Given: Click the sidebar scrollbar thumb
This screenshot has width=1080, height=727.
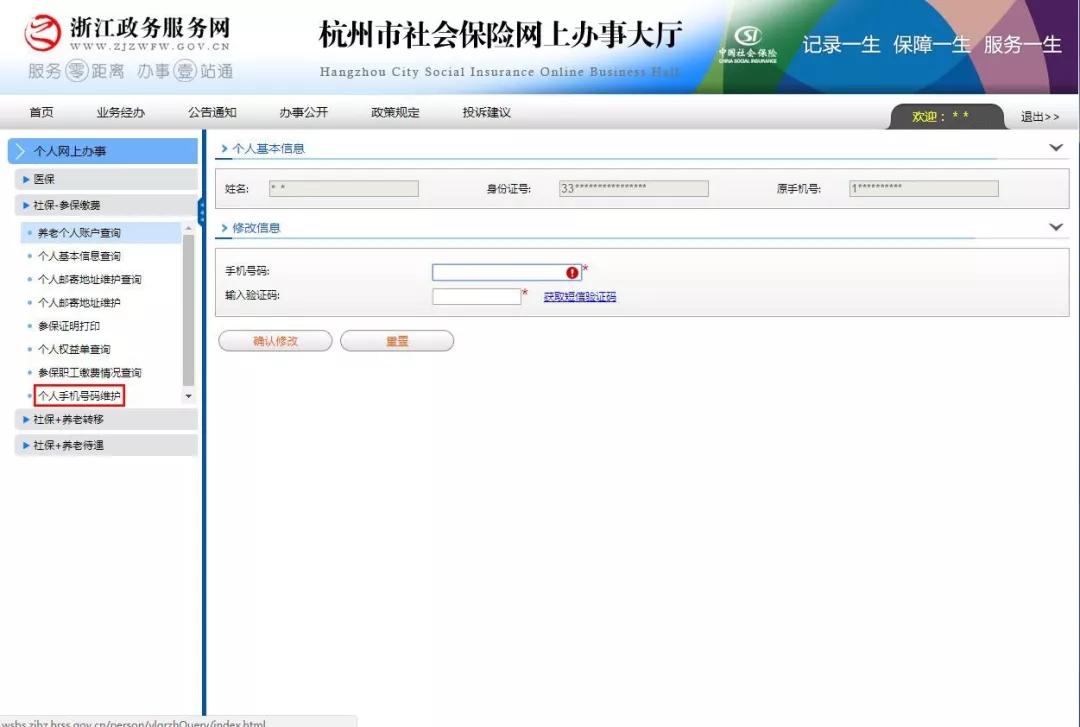Looking at the screenshot, I should [x=188, y=310].
